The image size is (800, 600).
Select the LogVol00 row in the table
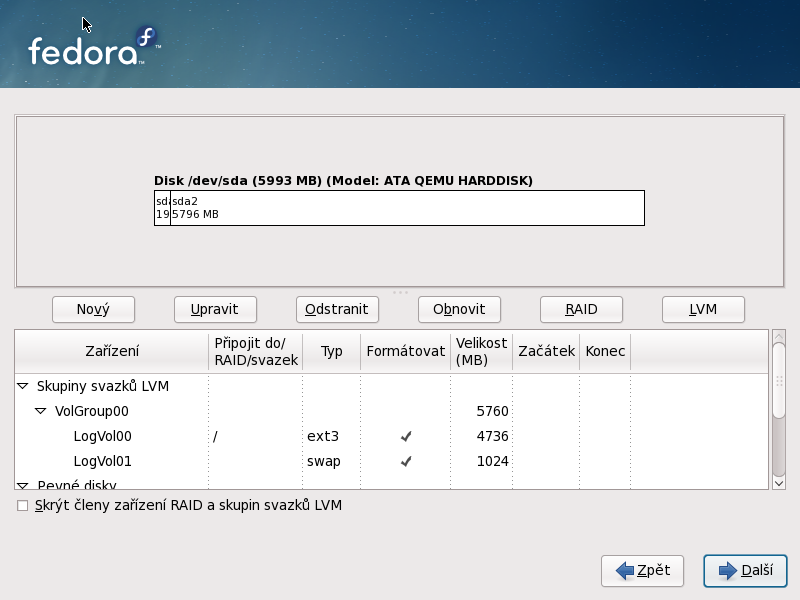103,436
